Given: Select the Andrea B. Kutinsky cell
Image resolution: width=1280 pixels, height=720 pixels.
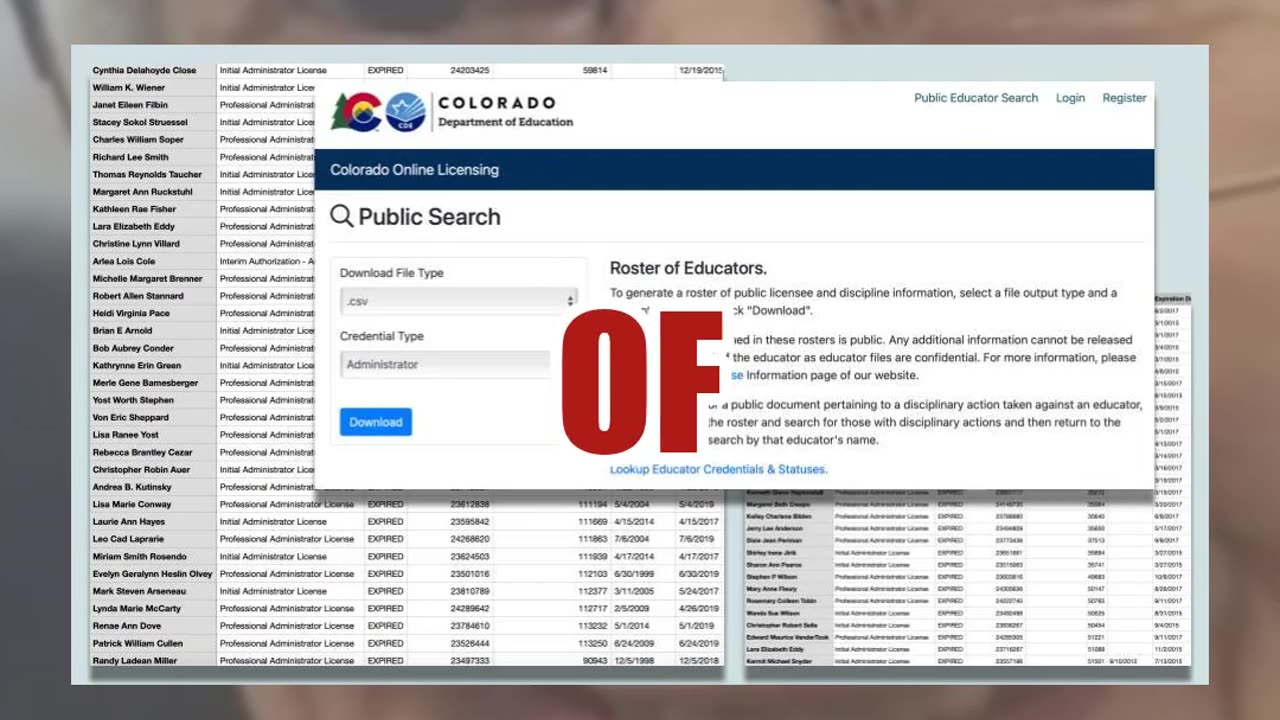Looking at the screenshot, I should click(154, 487).
